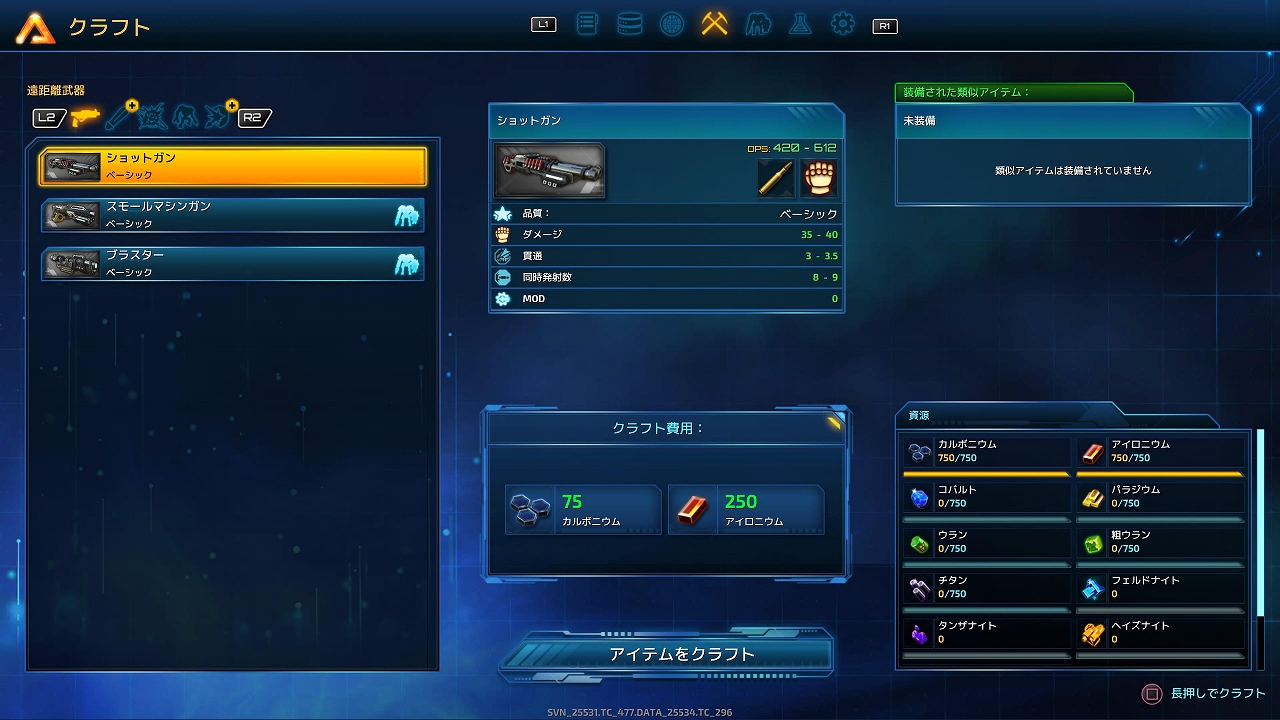Select スモールマシンガン in the weapon list
The image size is (1280, 720).
pyautogui.click(x=233, y=215)
